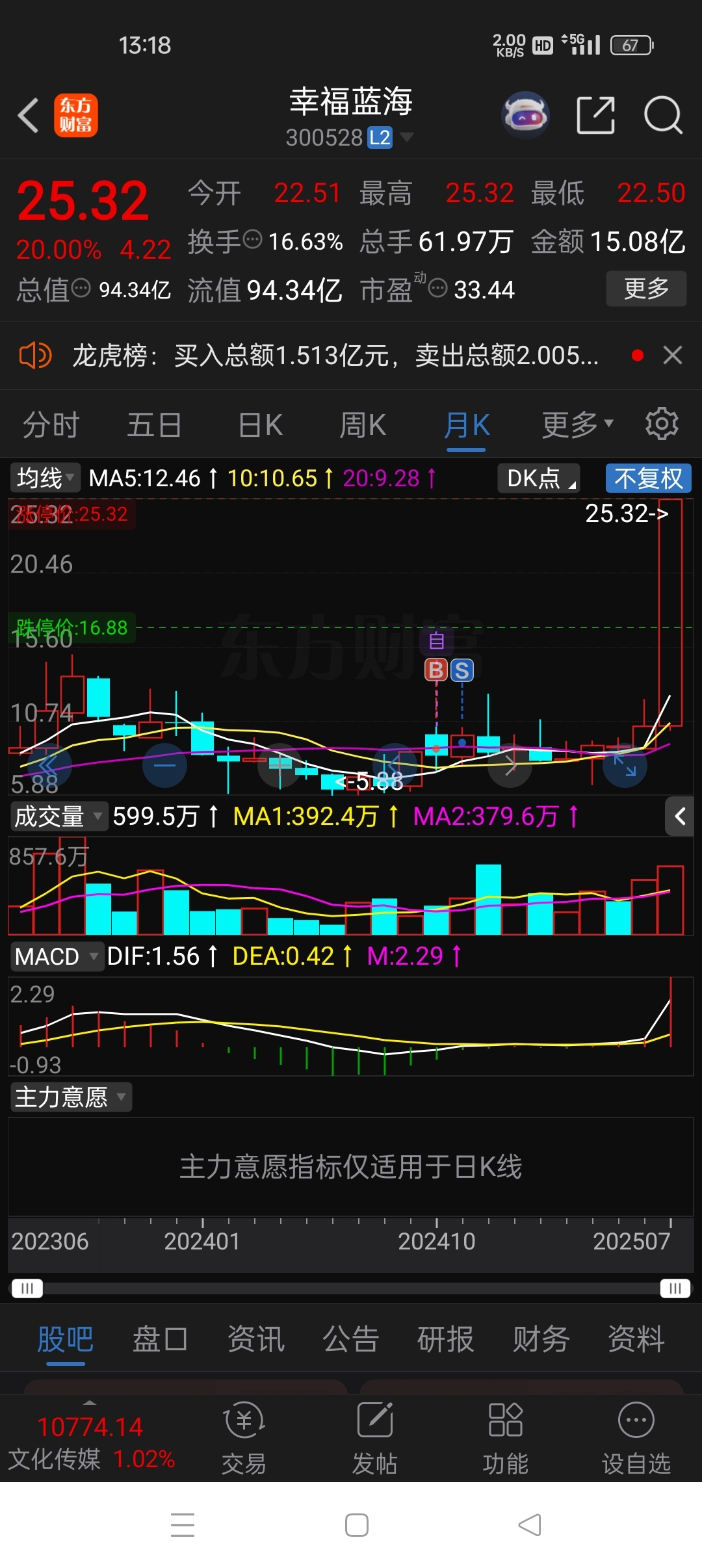Viewport: 702px width, 1568px height.
Task: Open 成交量 indicator dropdown
Action: tap(58, 816)
